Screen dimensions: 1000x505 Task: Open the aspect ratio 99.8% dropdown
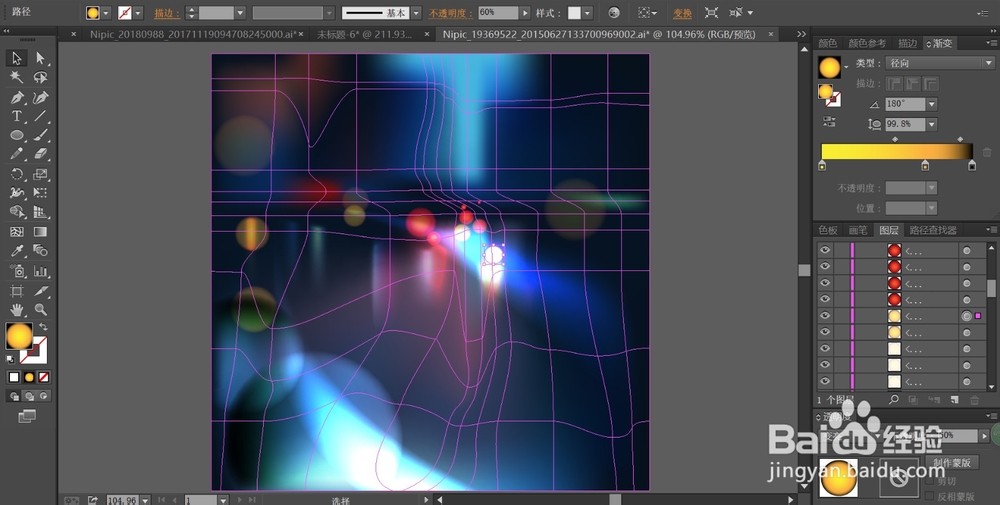pos(932,124)
